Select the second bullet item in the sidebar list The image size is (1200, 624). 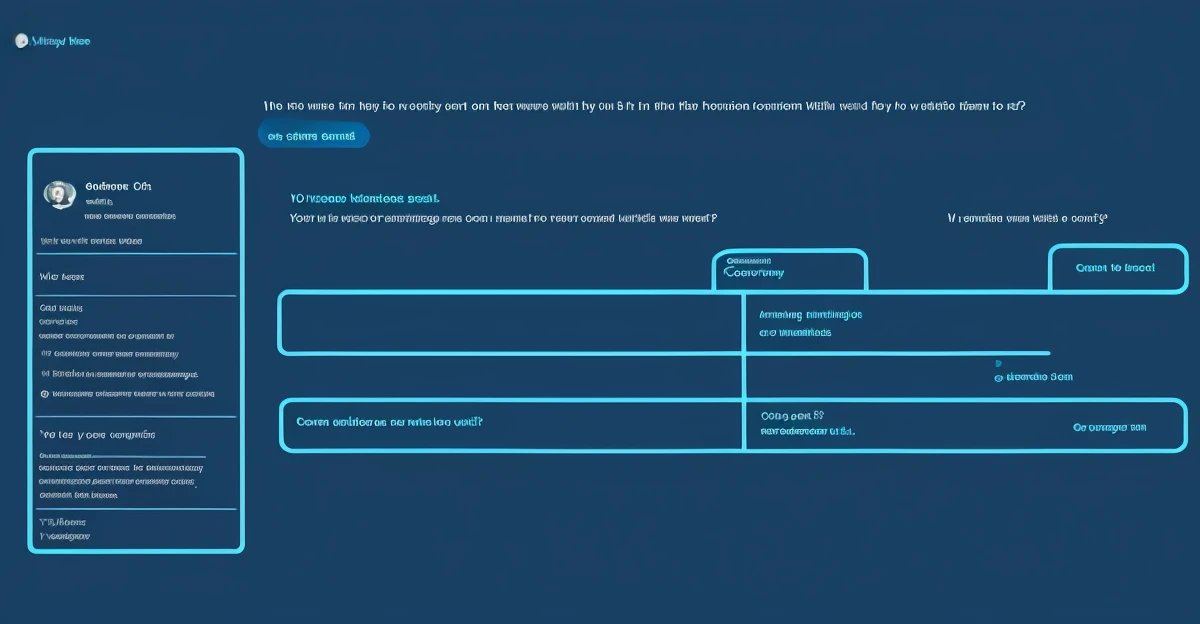tap(120, 374)
